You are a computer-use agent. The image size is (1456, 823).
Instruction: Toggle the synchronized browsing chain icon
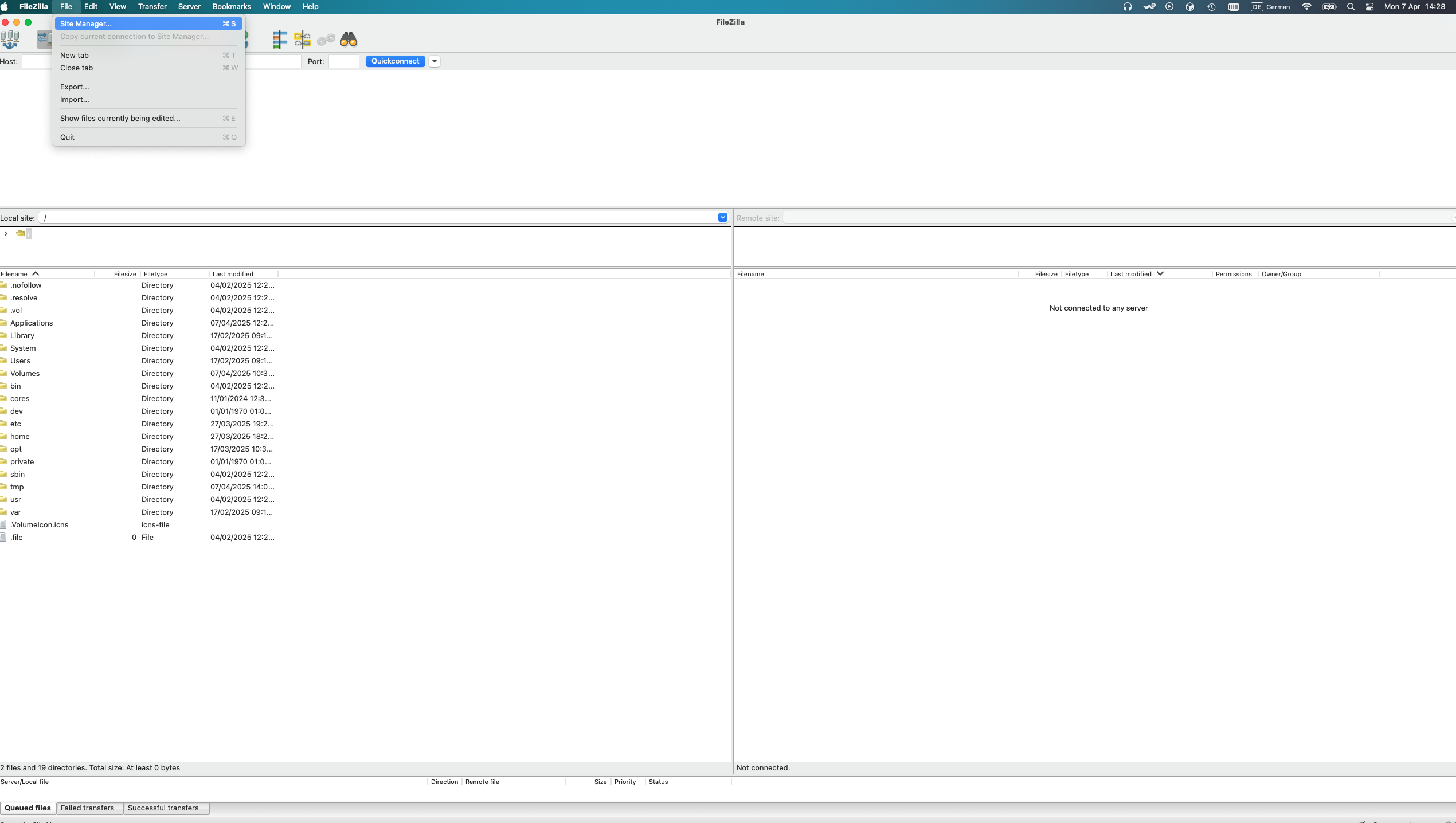[x=326, y=39]
